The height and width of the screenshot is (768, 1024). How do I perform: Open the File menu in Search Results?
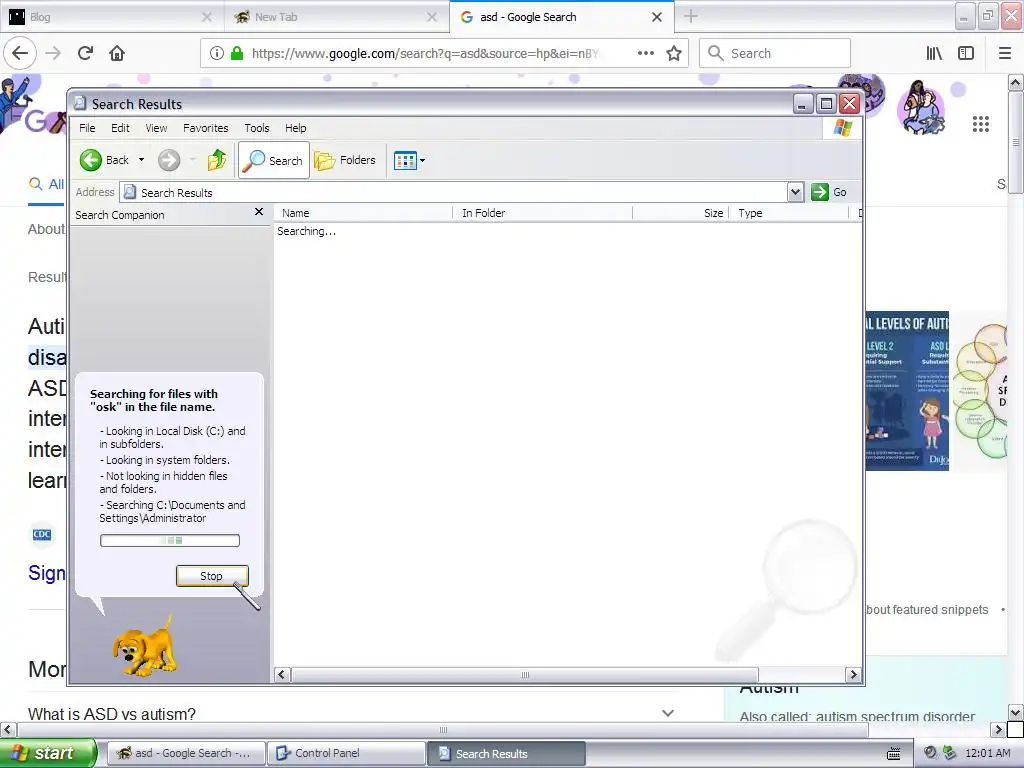tap(87, 128)
